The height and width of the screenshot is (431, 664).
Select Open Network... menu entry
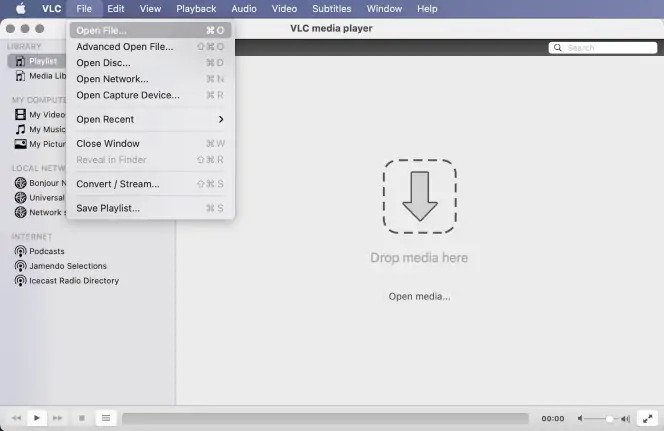click(x=150, y=79)
